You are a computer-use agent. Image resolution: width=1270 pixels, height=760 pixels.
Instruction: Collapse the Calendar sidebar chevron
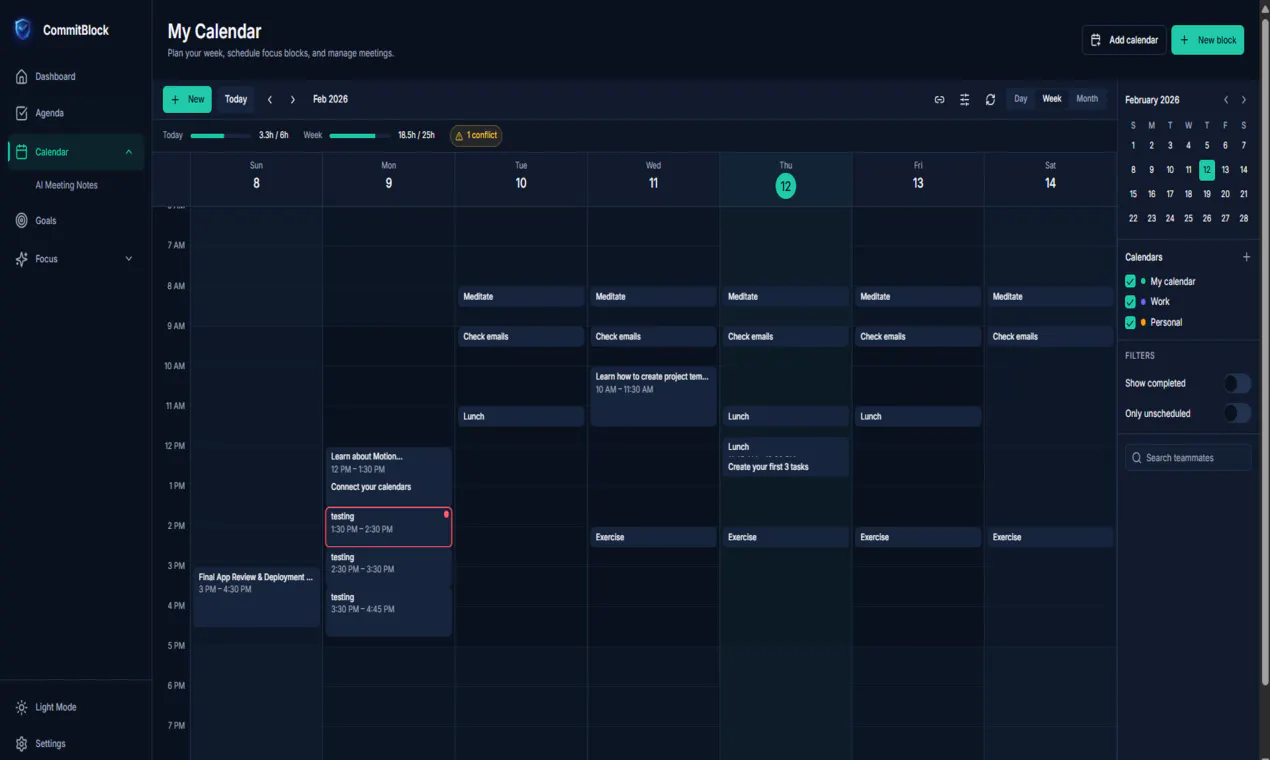(128, 152)
